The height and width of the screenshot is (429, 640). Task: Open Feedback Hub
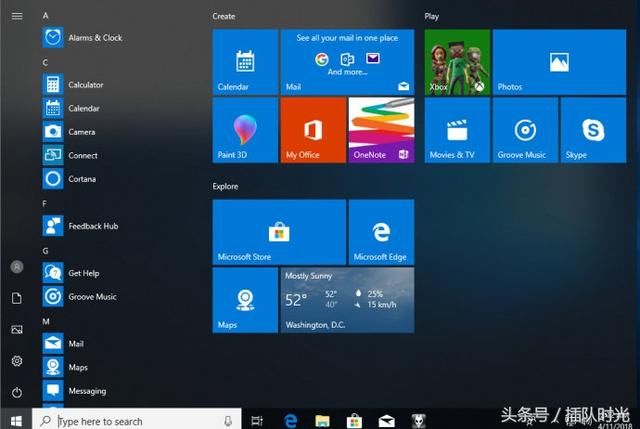coord(81,226)
